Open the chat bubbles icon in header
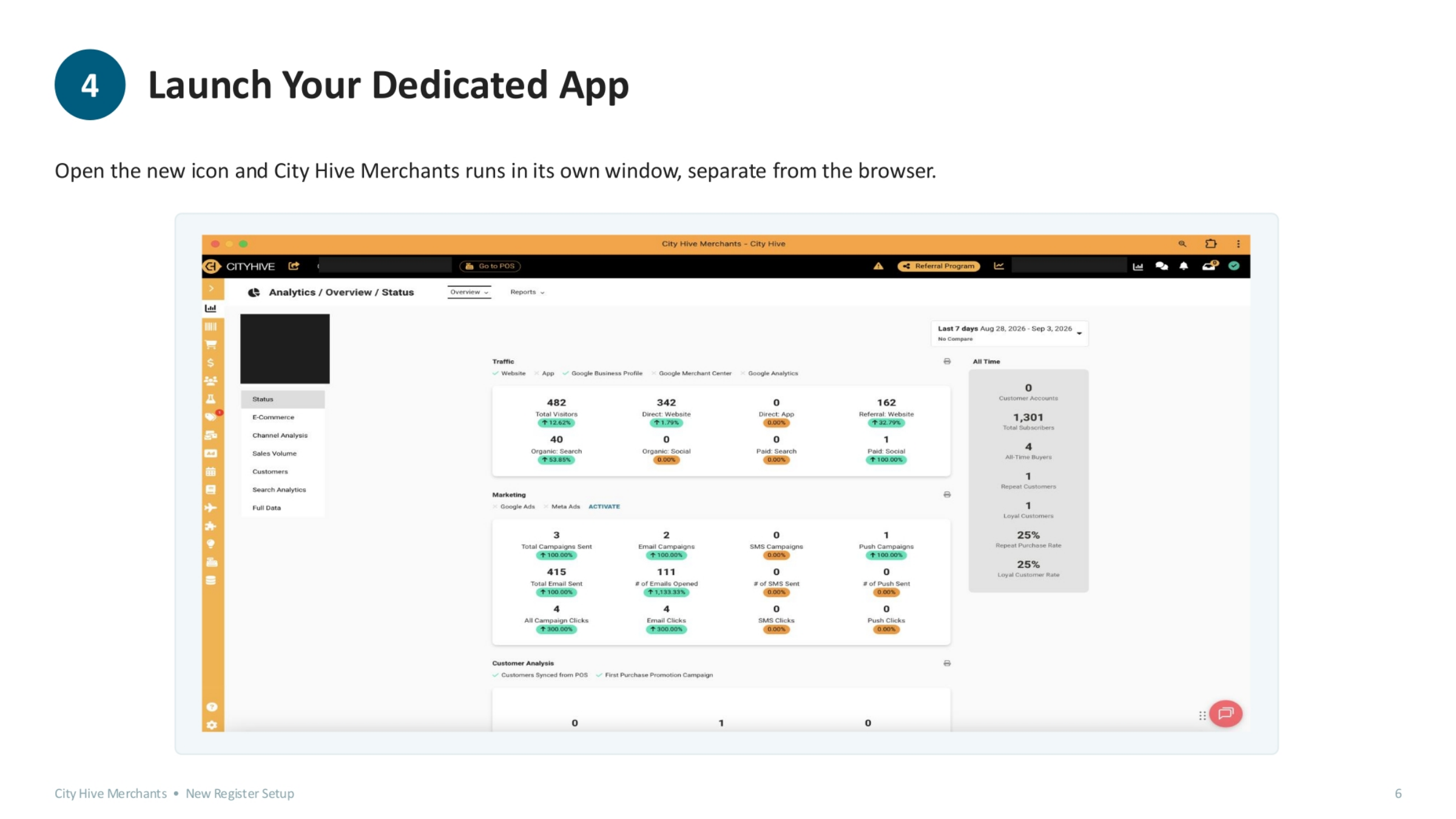The height and width of the screenshot is (819, 1456). (1161, 266)
